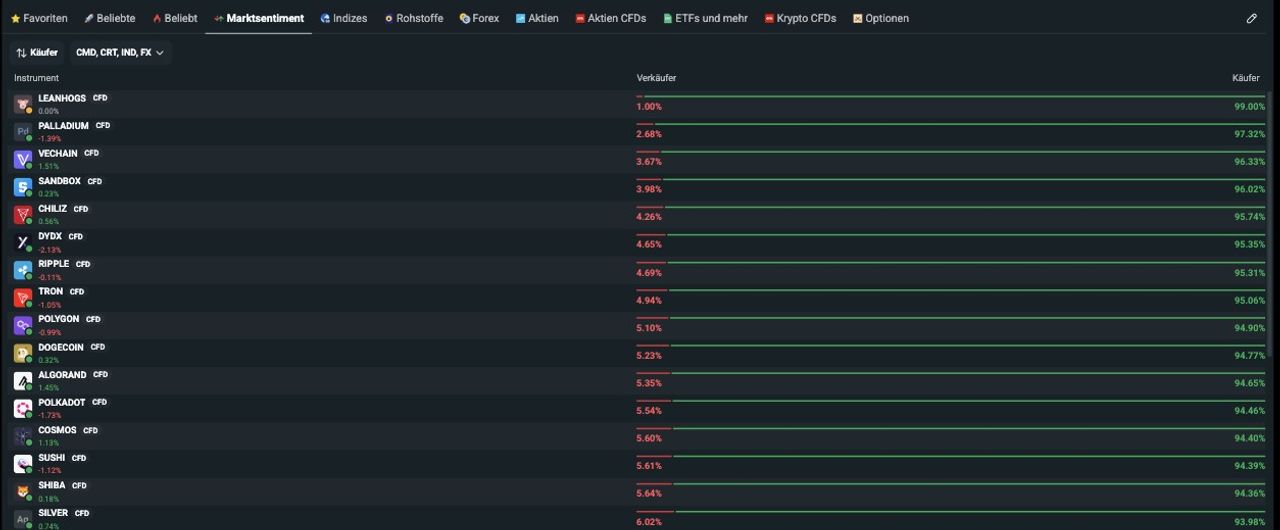Expand the CMD, CRT, IND, FX filter dropdown
Image resolution: width=1280 pixels, height=530 pixels.
tap(120, 52)
